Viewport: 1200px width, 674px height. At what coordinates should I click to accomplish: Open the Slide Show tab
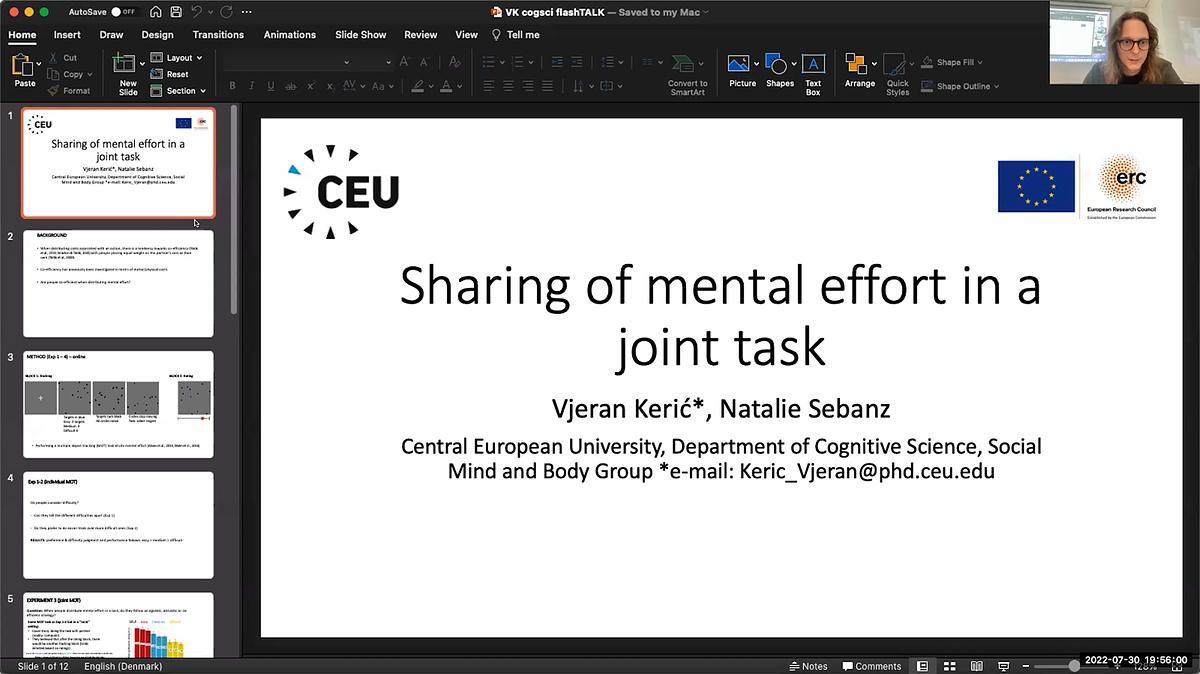360,34
